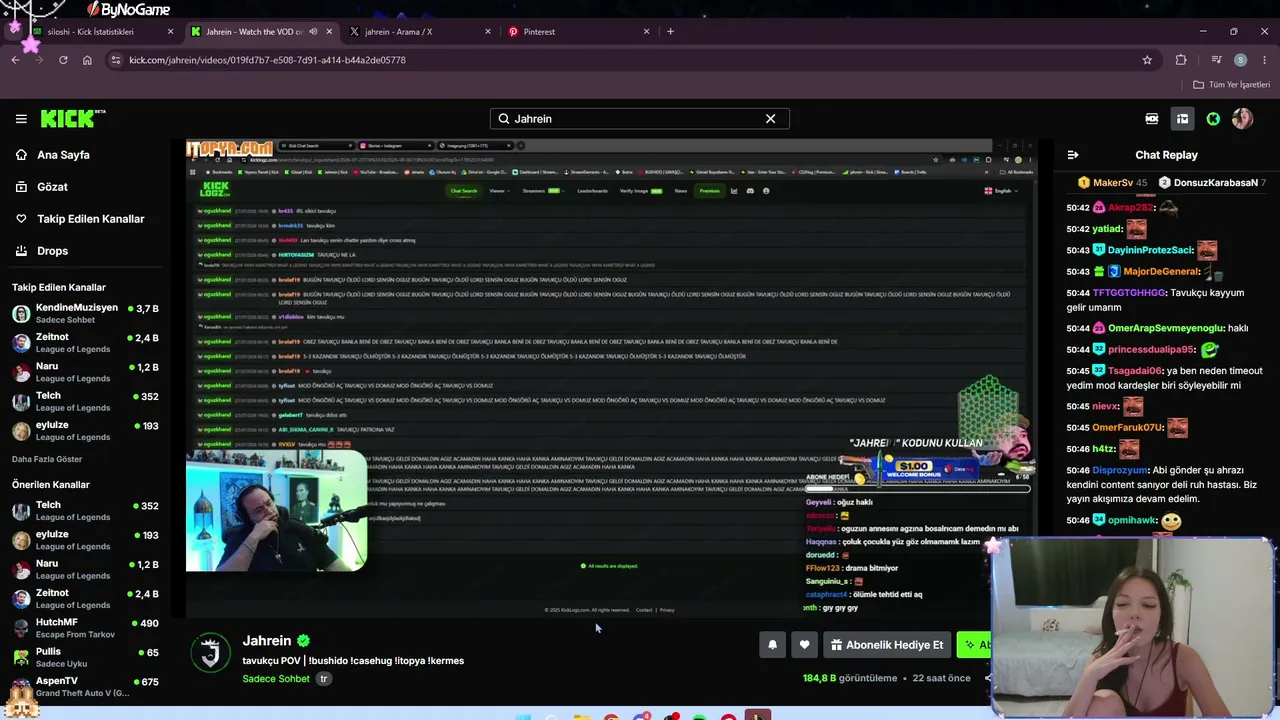This screenshot has width=1280, height=720.
Task: Click the first header icon beside the user avatar
Action: tap(1152, 119)
